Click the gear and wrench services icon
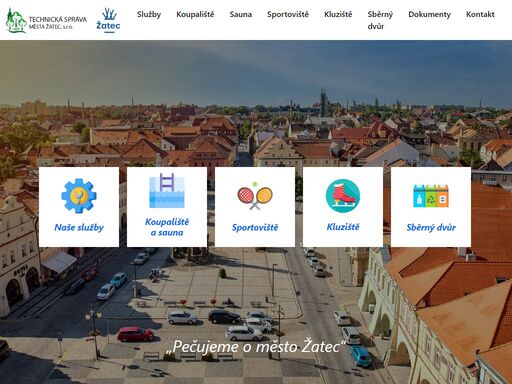The height and width of the screenshot is (384, 512). 79,196
